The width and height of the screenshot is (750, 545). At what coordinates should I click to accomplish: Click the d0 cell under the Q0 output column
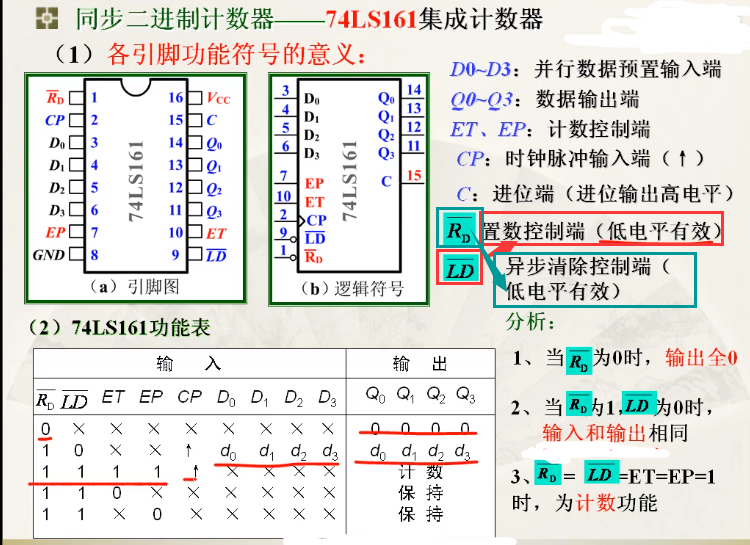click(x=377, y=451)
